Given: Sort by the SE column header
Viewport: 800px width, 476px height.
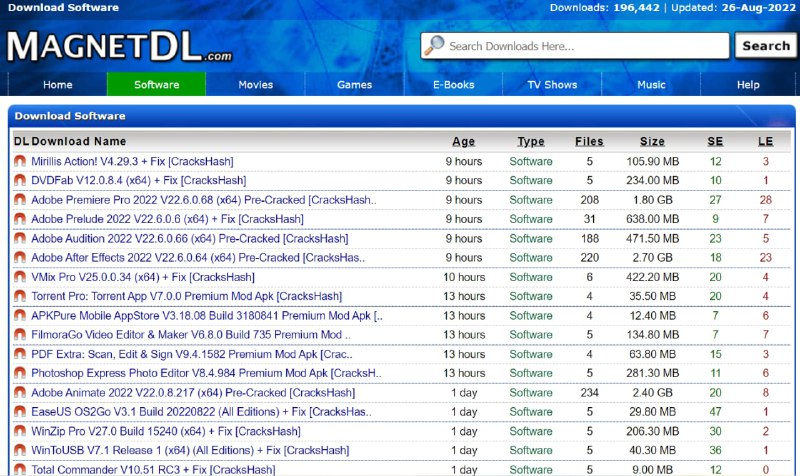Looking at the screenshot, I should pos(715,141).
